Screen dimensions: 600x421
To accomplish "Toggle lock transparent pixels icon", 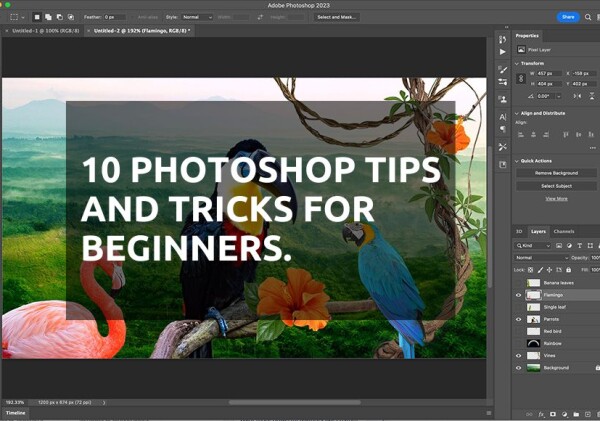I will pos(530,270).
